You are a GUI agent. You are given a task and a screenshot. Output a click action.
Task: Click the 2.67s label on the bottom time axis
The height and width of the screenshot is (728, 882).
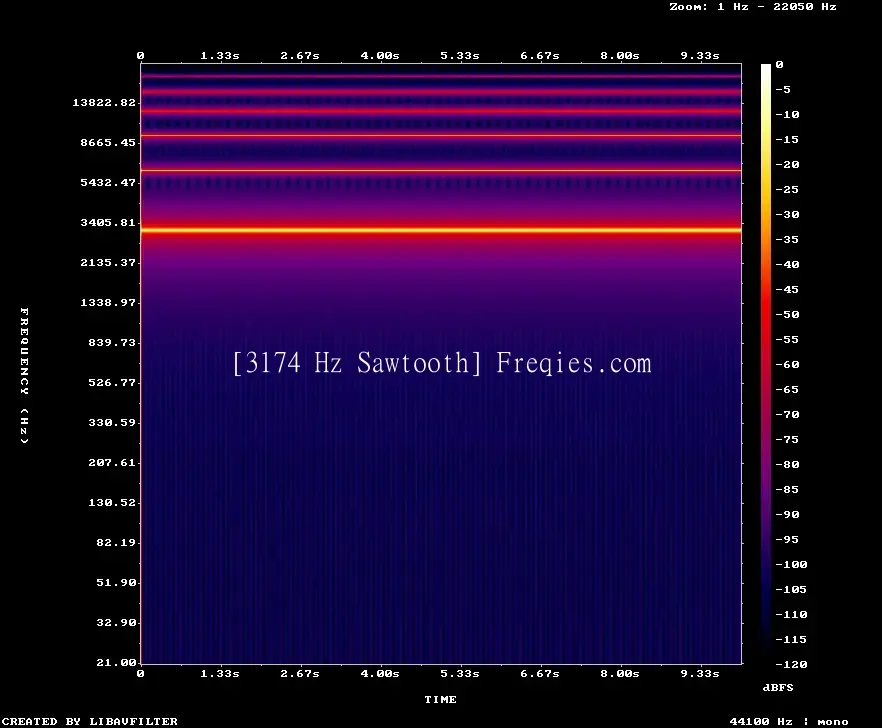300,673
